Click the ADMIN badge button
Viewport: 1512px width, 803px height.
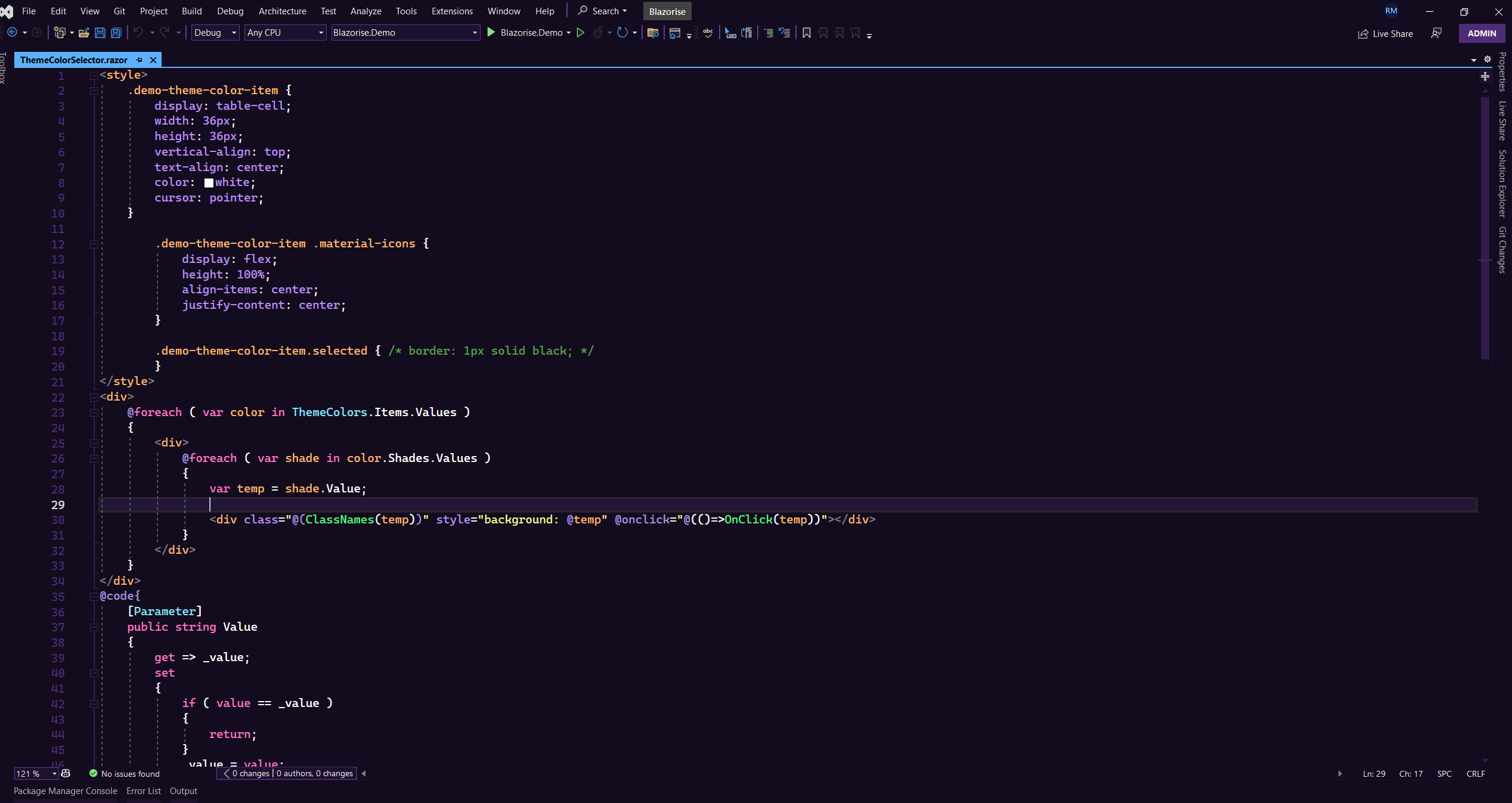coord(1482,33)
